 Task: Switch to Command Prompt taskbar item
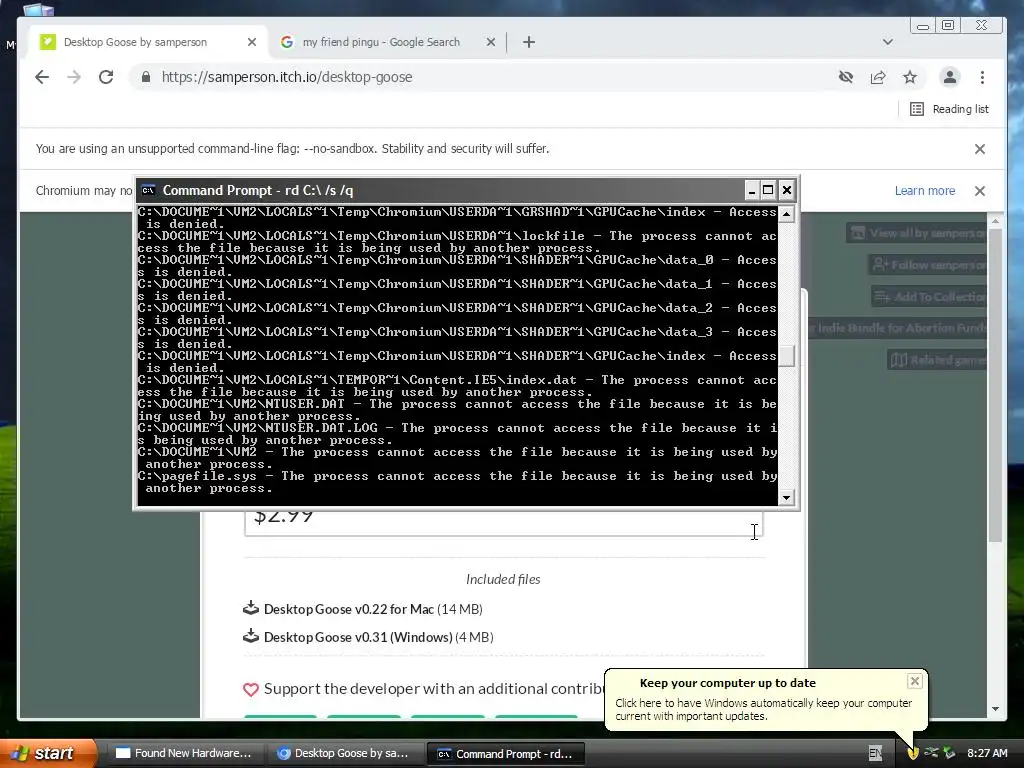point(505,754)
